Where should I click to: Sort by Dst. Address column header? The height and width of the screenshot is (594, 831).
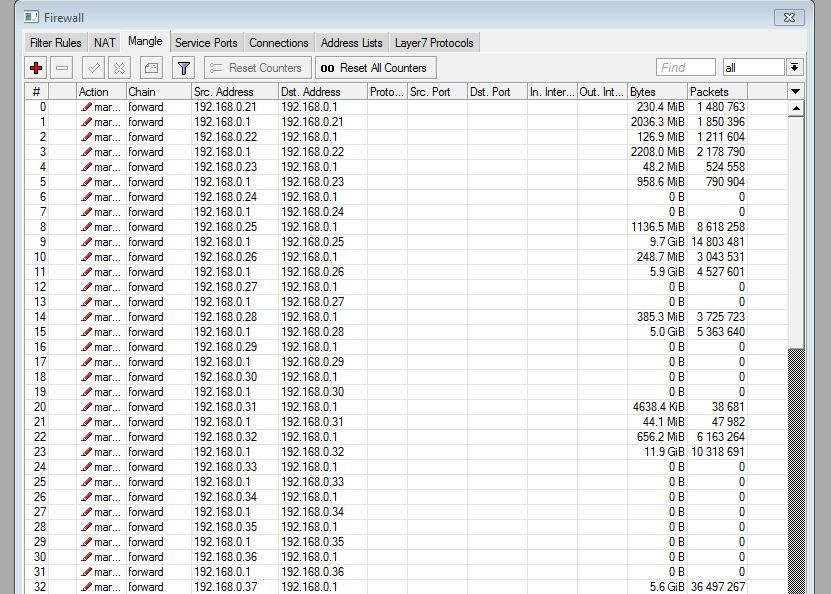(x=323, y=92)
